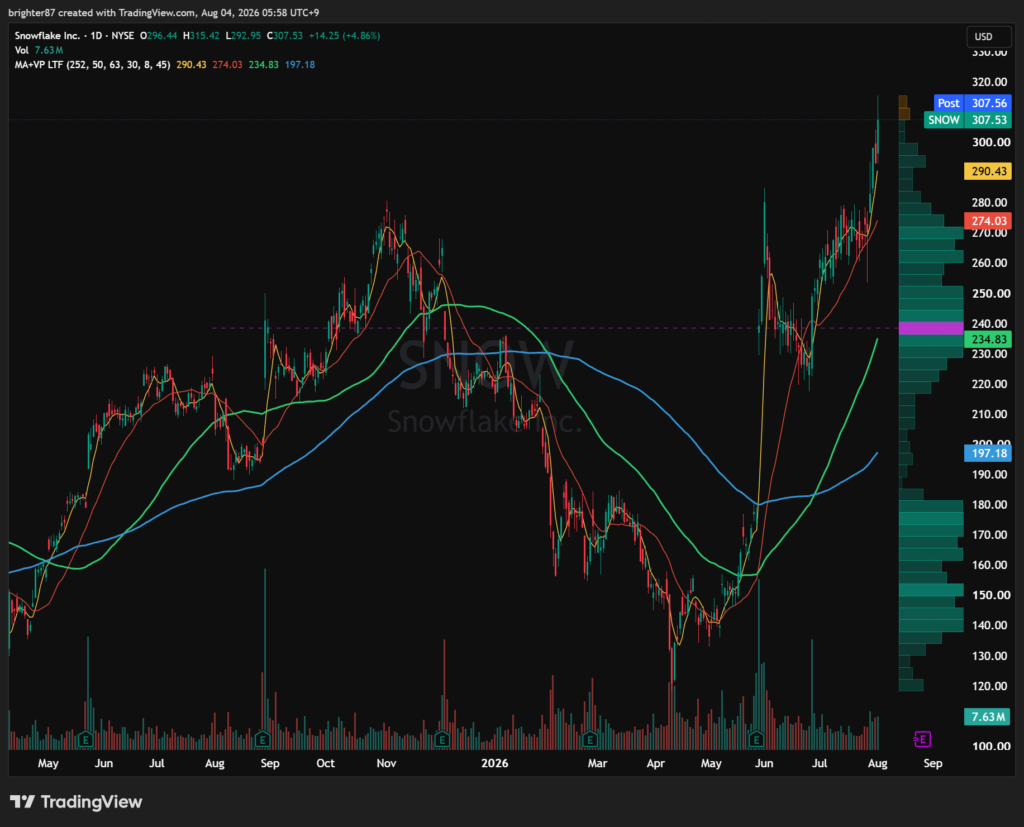Click the Nov label on the time axis

click(x=387, y=763)
